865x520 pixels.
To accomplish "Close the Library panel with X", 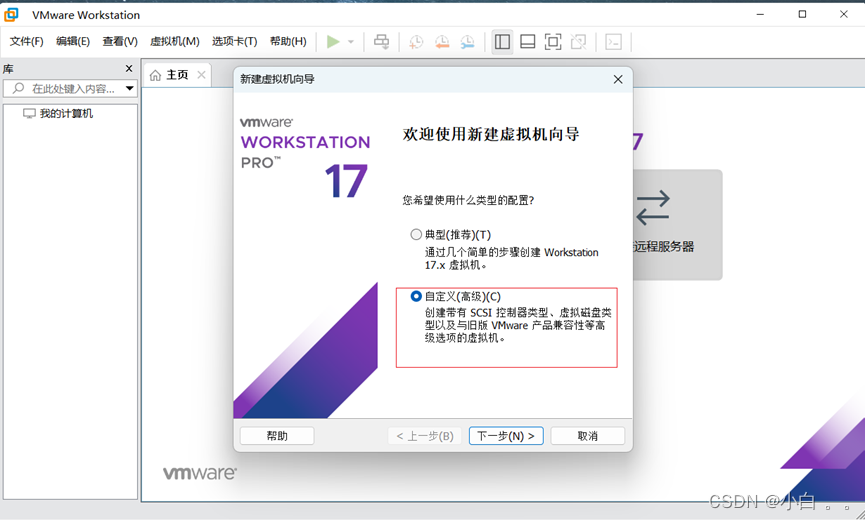I will [129, 68].
